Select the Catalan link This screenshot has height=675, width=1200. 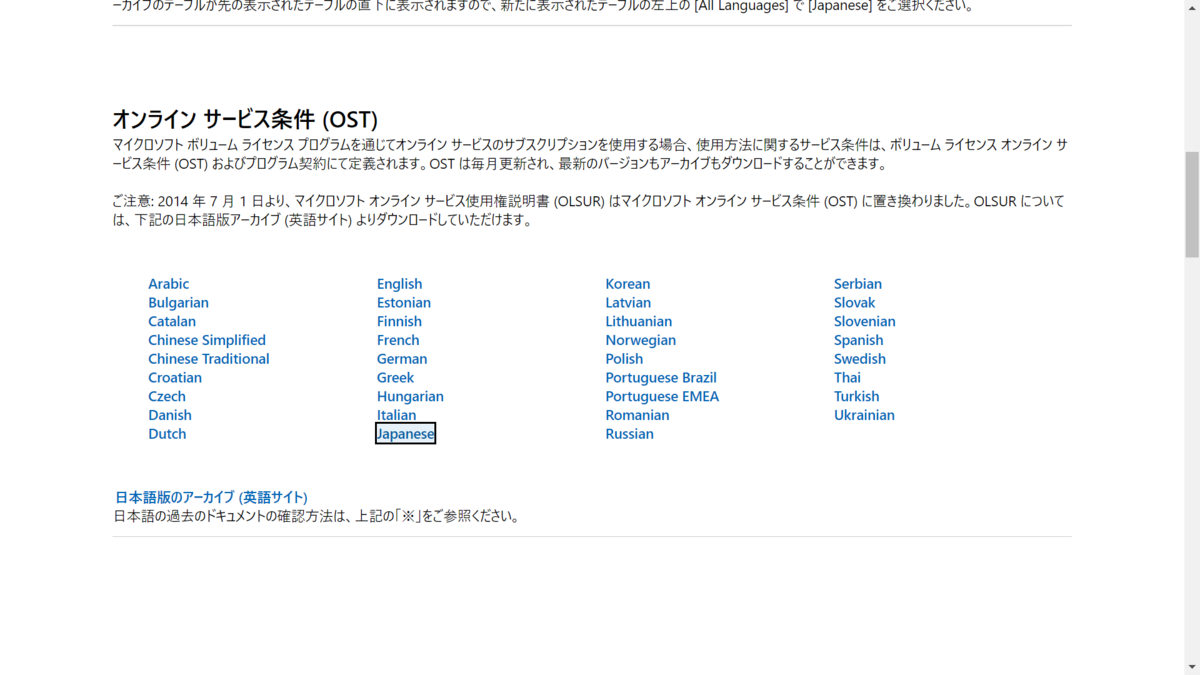click(x=172, y=322)
